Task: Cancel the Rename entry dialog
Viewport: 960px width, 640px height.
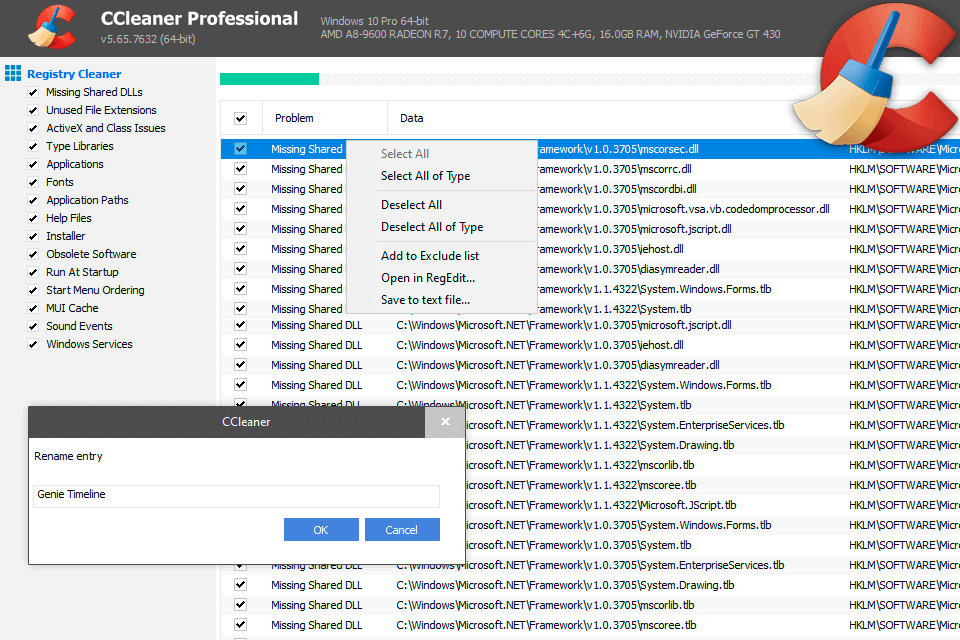Action: (x=402, y=530)
